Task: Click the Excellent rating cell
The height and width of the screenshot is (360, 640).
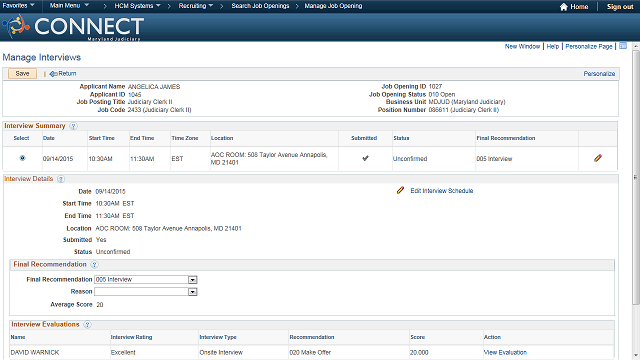Action: click(123, 352)
